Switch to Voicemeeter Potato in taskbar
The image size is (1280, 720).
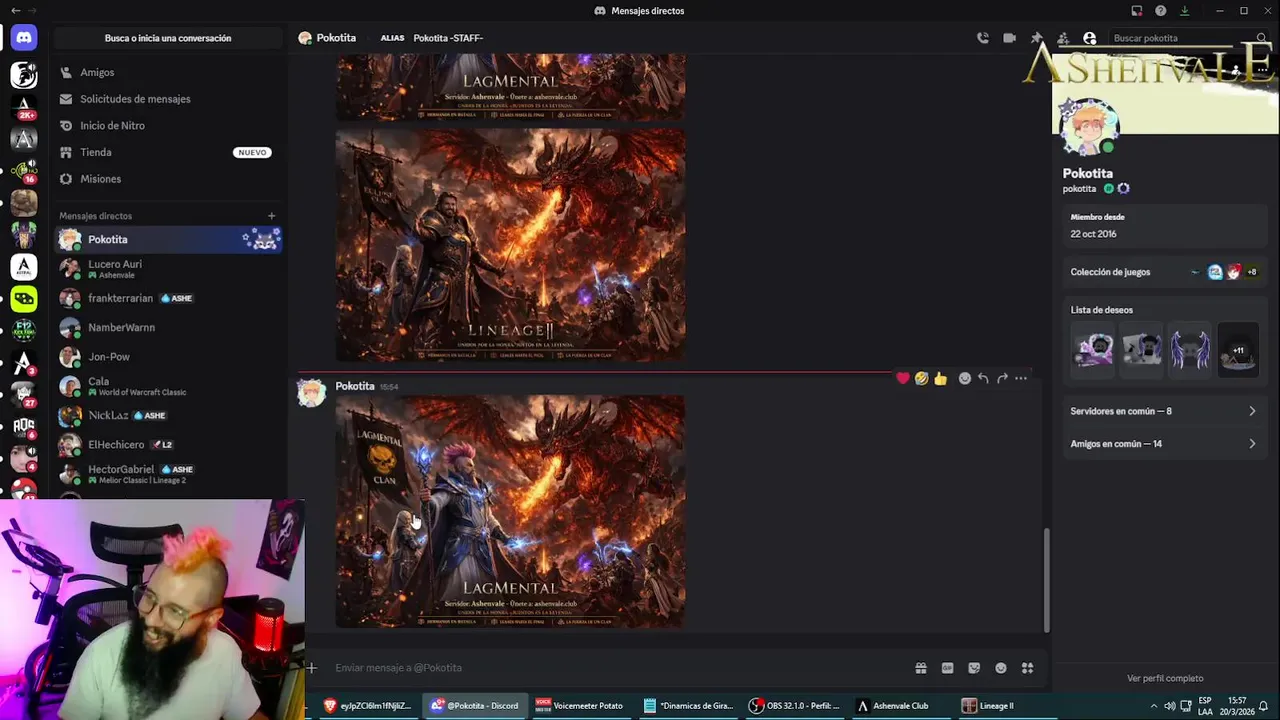[579, 705]
